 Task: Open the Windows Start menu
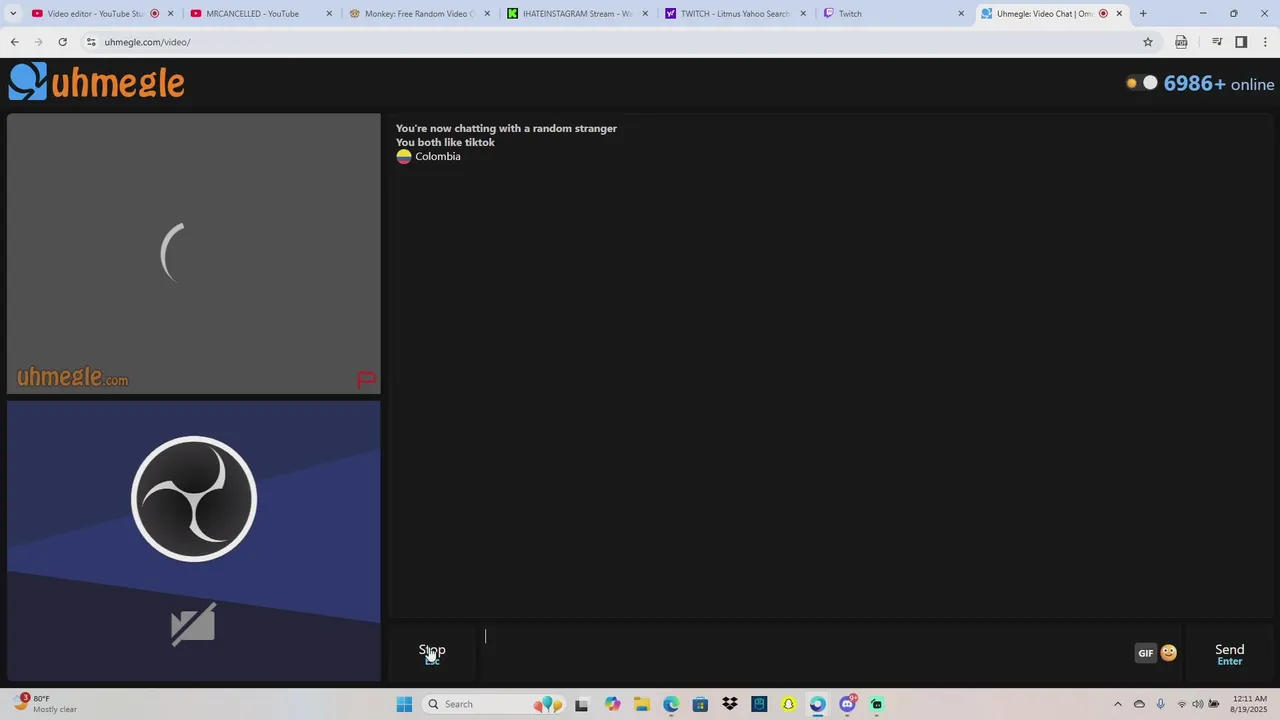404,704
